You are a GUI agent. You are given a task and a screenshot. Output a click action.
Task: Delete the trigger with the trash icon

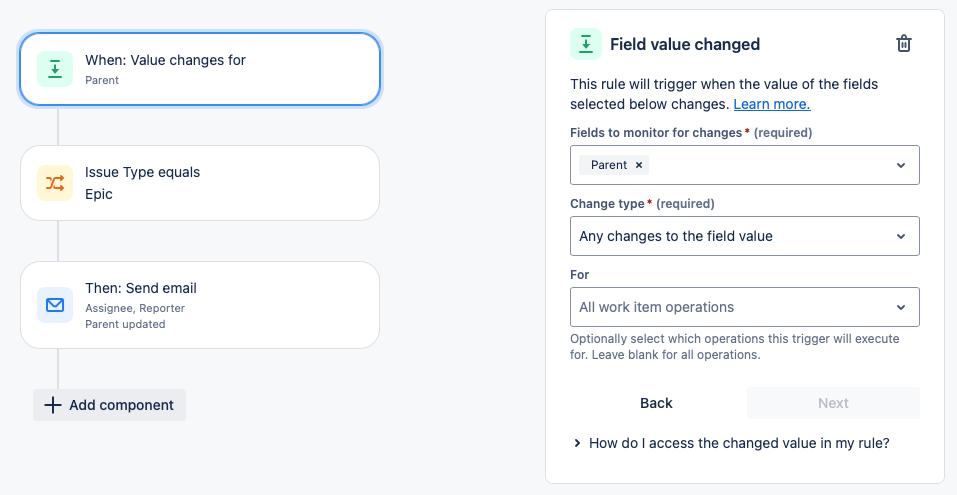point(903,43)
